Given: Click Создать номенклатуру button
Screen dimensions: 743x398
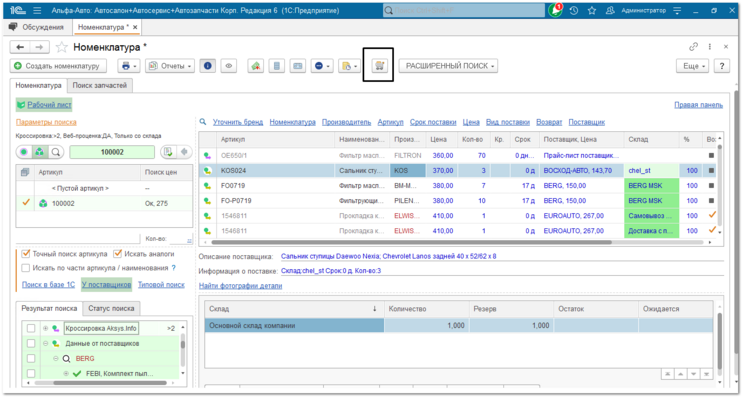Looking at the screenshot, I should (x=58, y=66).
